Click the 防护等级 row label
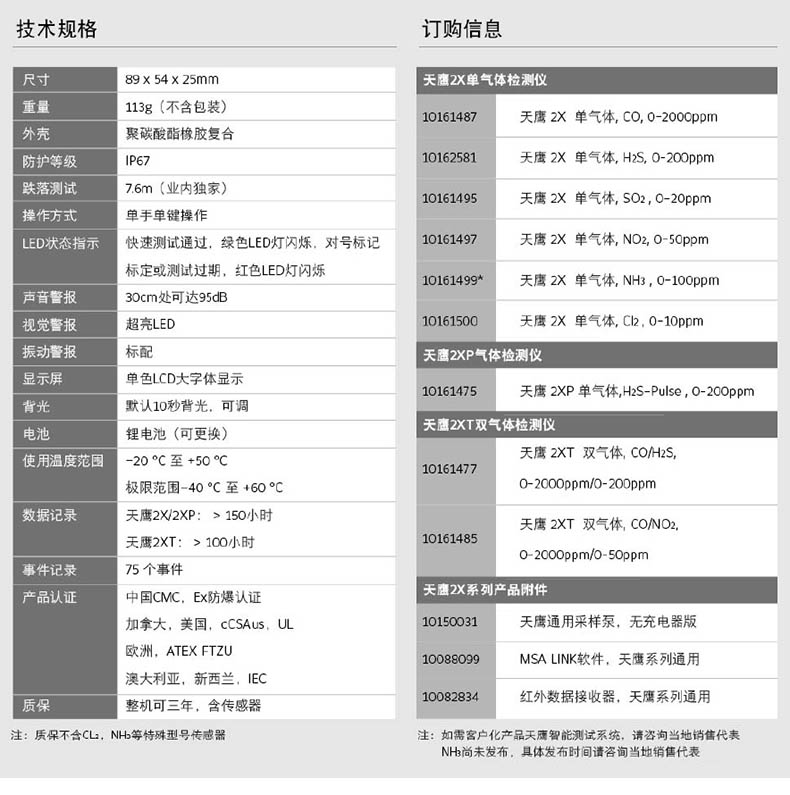790x795 pixels. coord(50,161)
